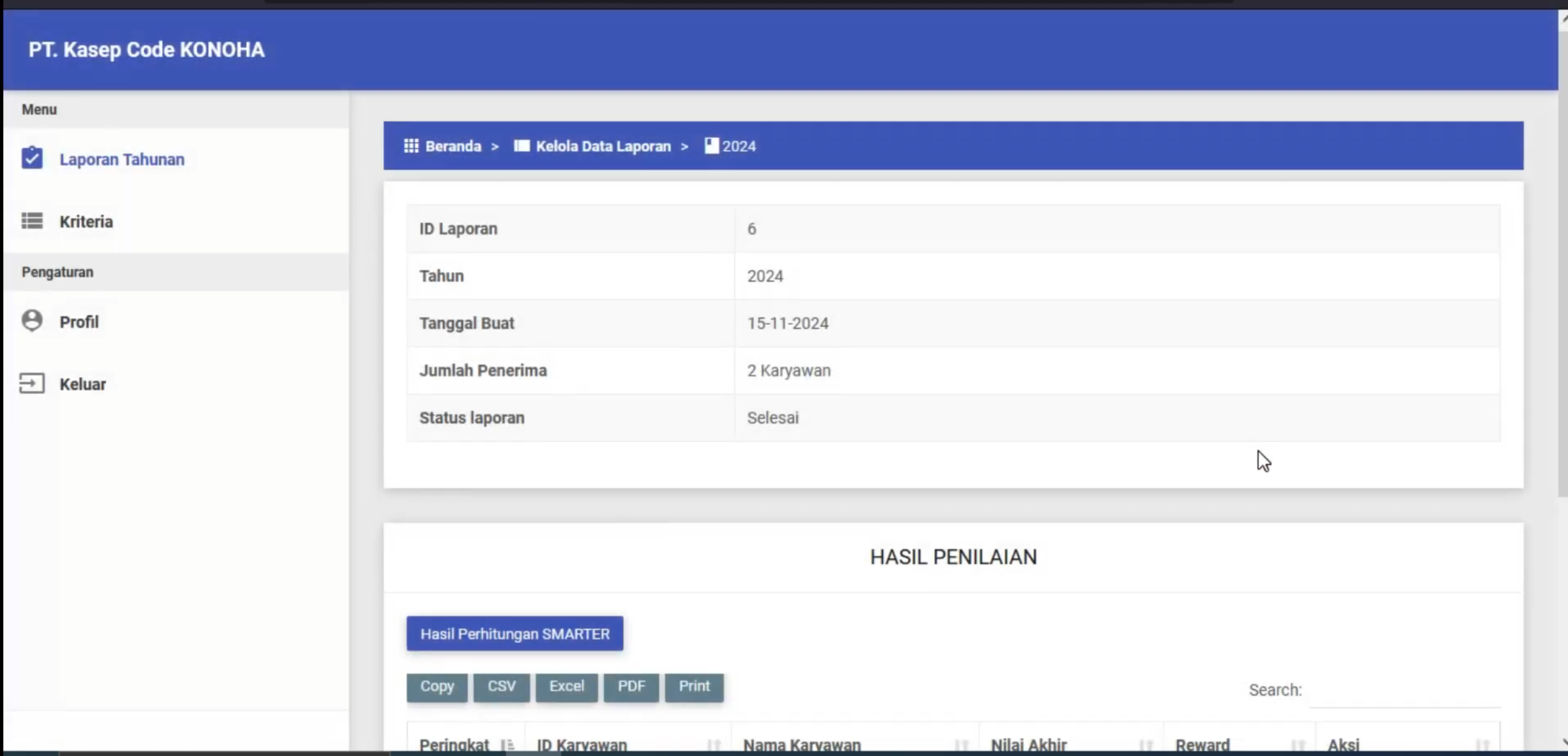The width and height of the screenshot is (1568, 756).
Task: Open the Laporan Tahunan menu
Action: point(122,159)
